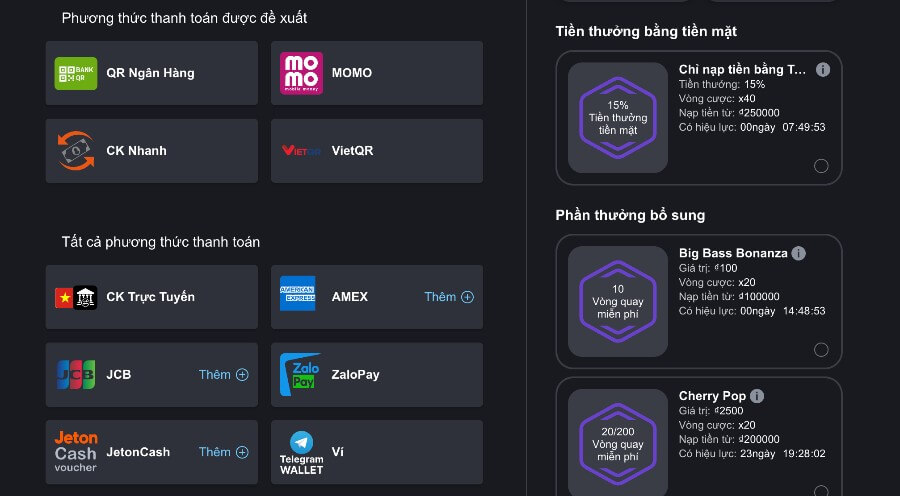Choose CK Trực Tuyến payment method
Viewport: 900px width, 496px height.
pyautogui.click(x=151, y=297)
